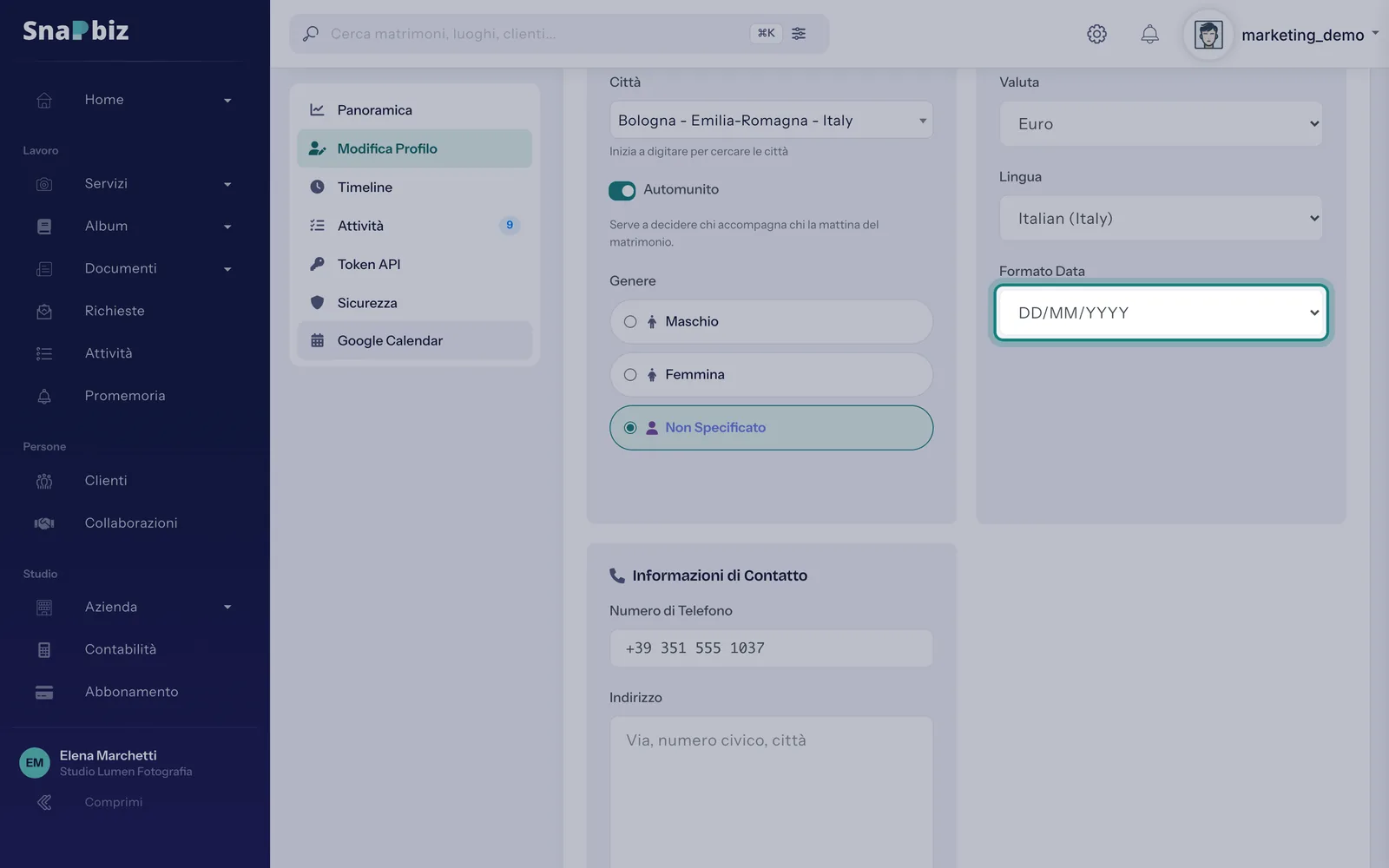Click the Google Calendar icon
Screen dimensions: 1389x868
317,341
